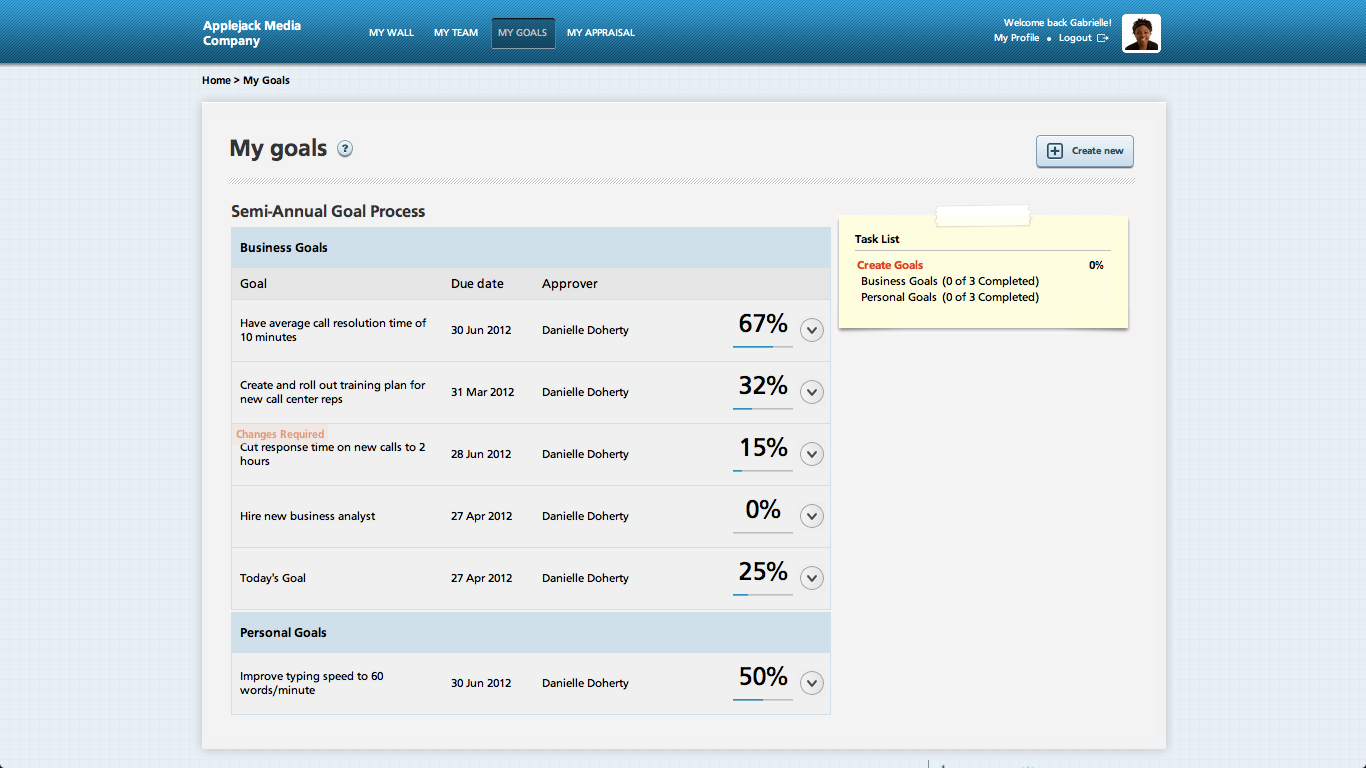Screen dimensions: 1366x768
Task: Expand the training plan goal details
Action: tap(811, 392)
